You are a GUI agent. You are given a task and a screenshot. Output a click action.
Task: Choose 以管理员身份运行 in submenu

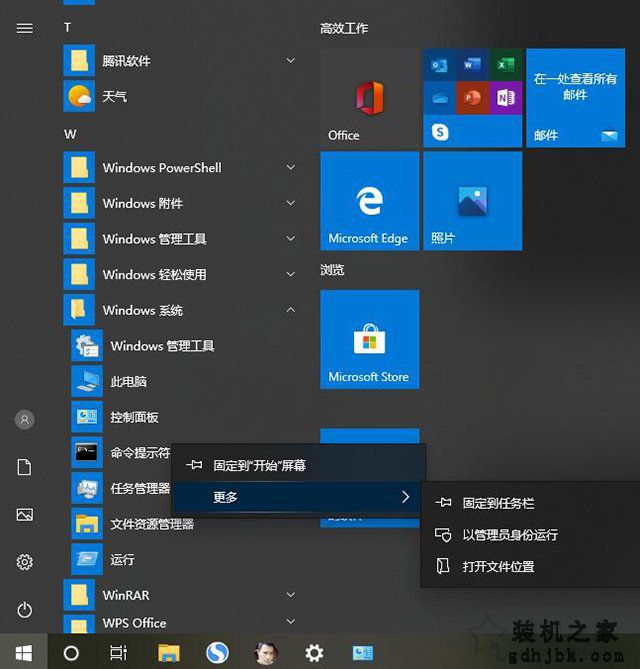coord(530,535)
